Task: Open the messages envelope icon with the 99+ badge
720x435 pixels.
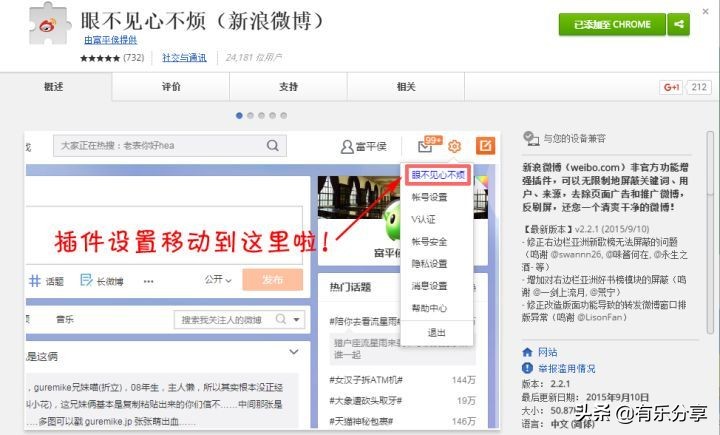Action: (x=426, y=146)
